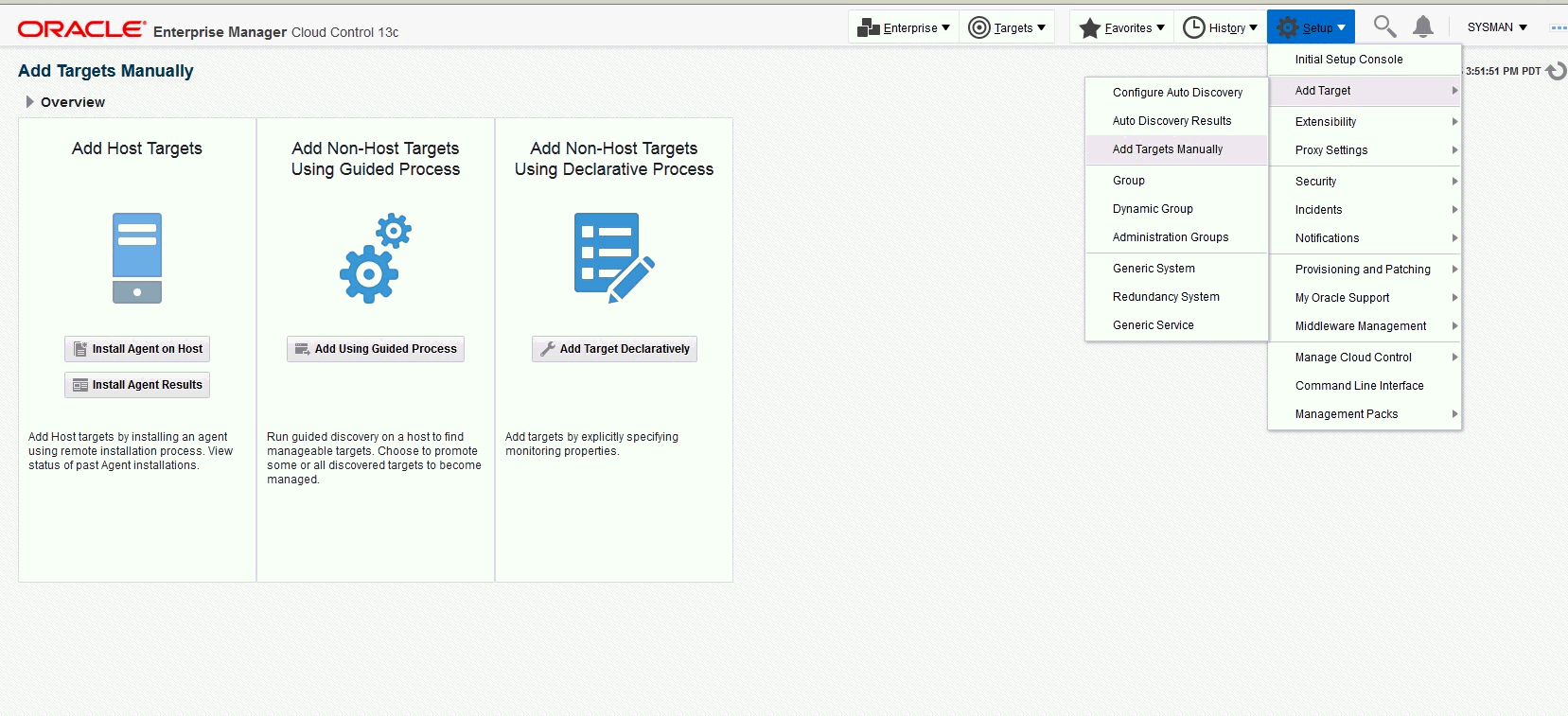Screen dimensions: 1568x716
Task: Open the Favorites menu
Action: click(x=1121, y=27)
